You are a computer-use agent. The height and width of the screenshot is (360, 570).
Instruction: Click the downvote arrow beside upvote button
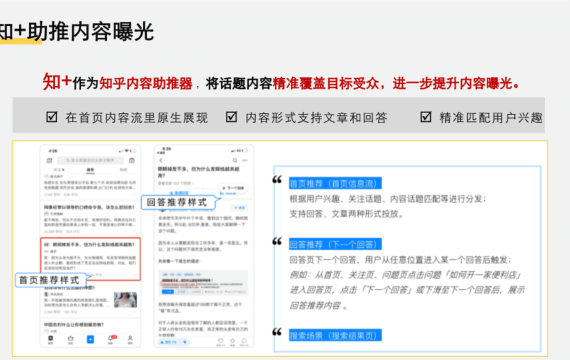click(x=185, y=342)
